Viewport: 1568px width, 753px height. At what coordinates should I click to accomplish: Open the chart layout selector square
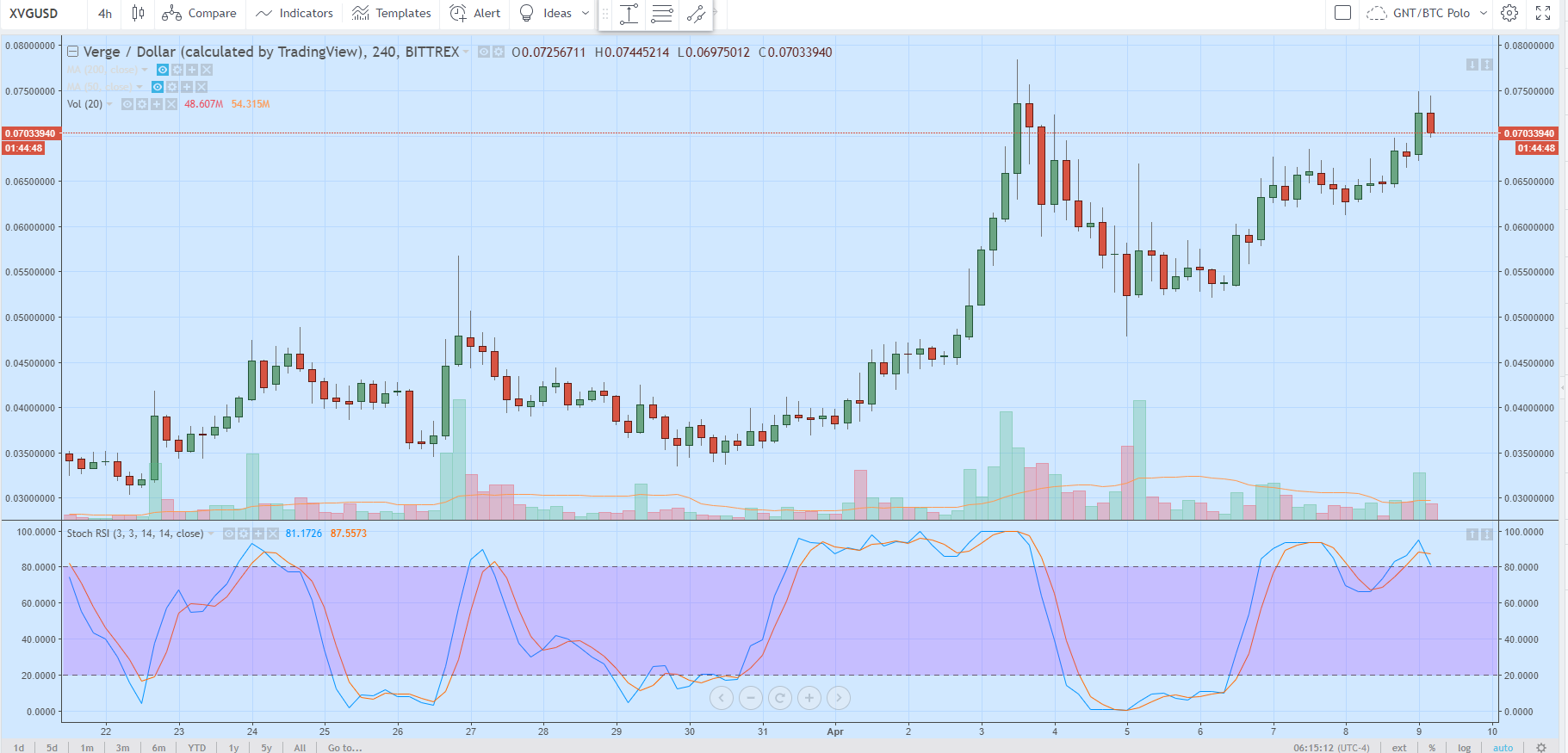1342,13
